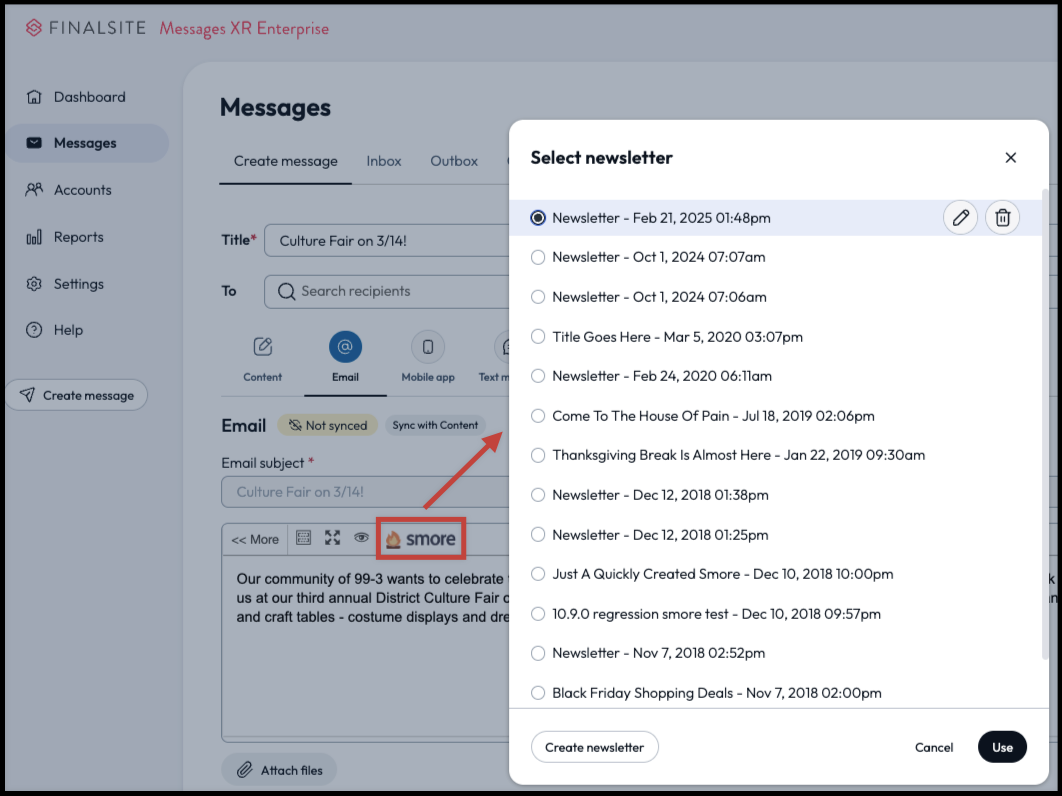Open the Reports section from the sidebar
The height and width of the screenshot is (796, 1062).
tap(77, 237)
